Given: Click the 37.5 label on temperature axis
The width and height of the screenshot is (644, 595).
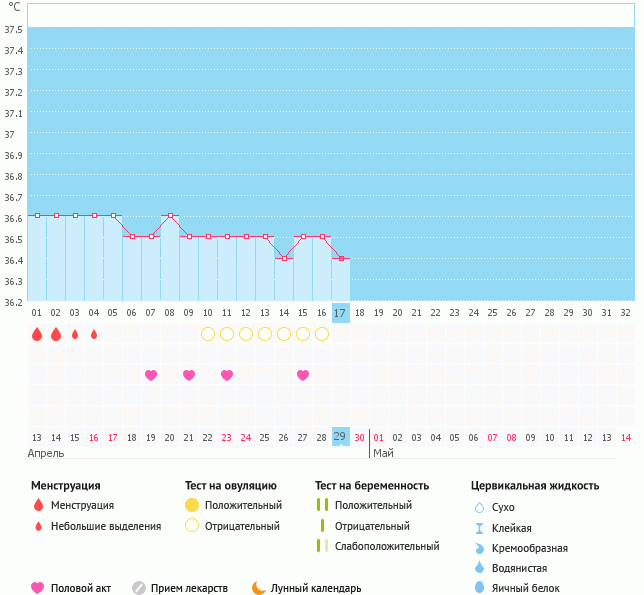Looking at the screenshot, I should click(13, 30).
